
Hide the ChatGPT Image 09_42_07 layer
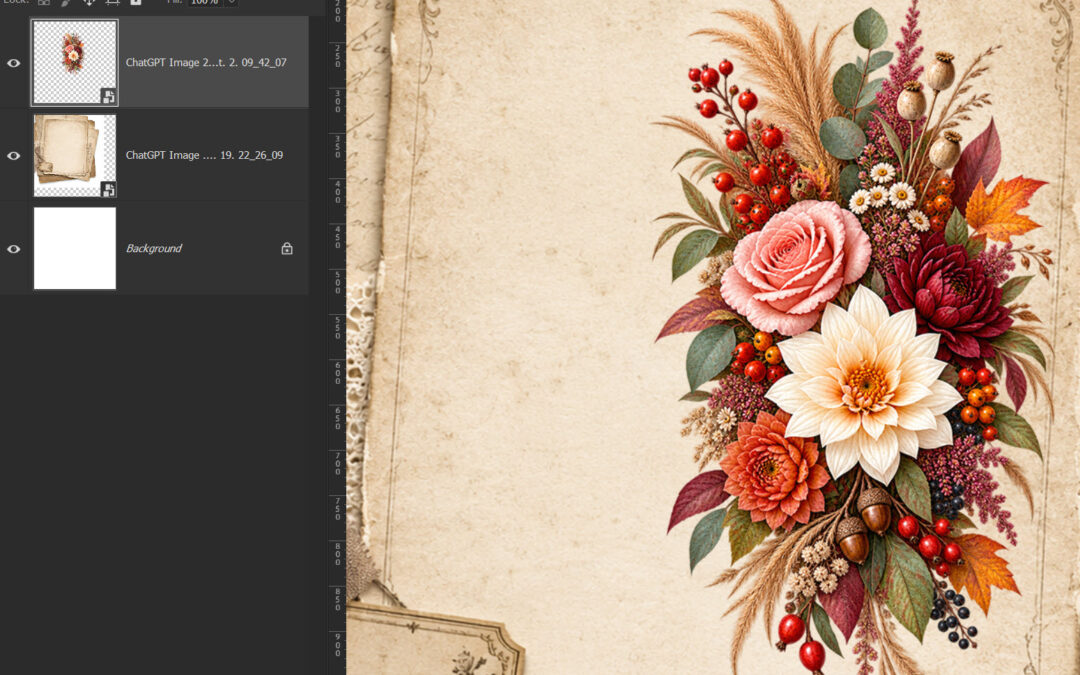(x=14, y=63)
